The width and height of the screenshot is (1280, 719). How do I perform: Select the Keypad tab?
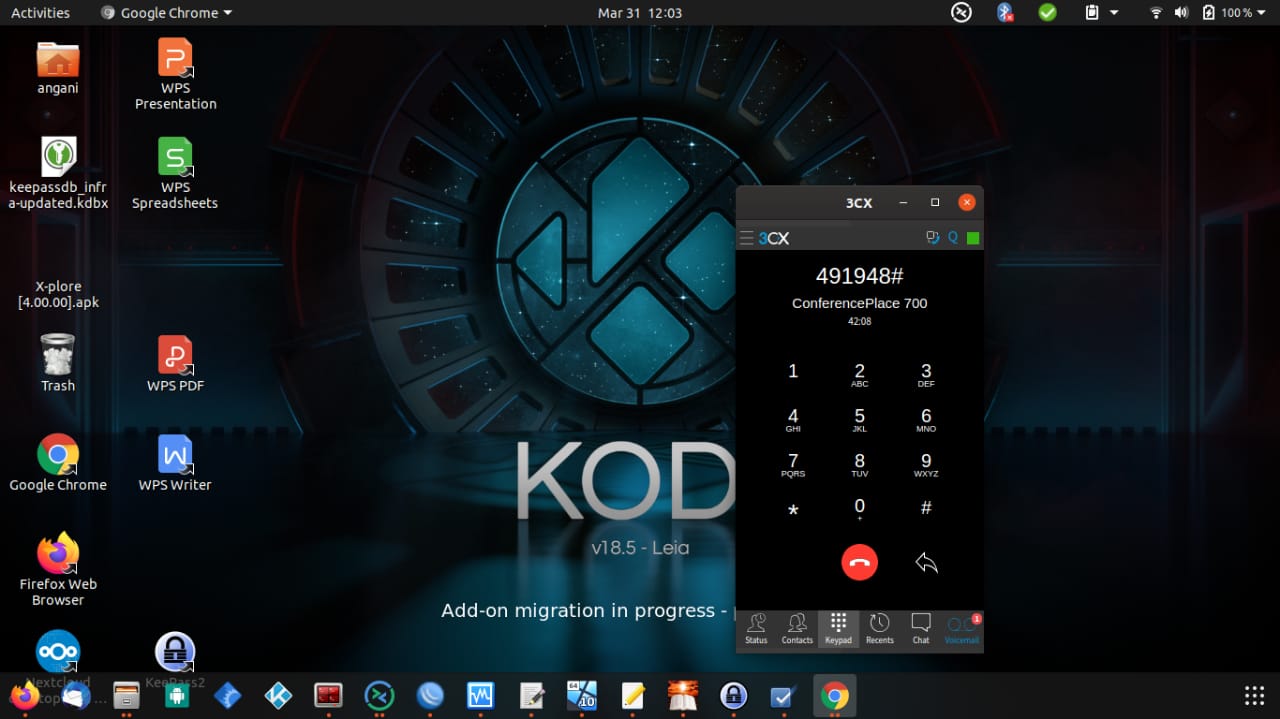[838, 629]
